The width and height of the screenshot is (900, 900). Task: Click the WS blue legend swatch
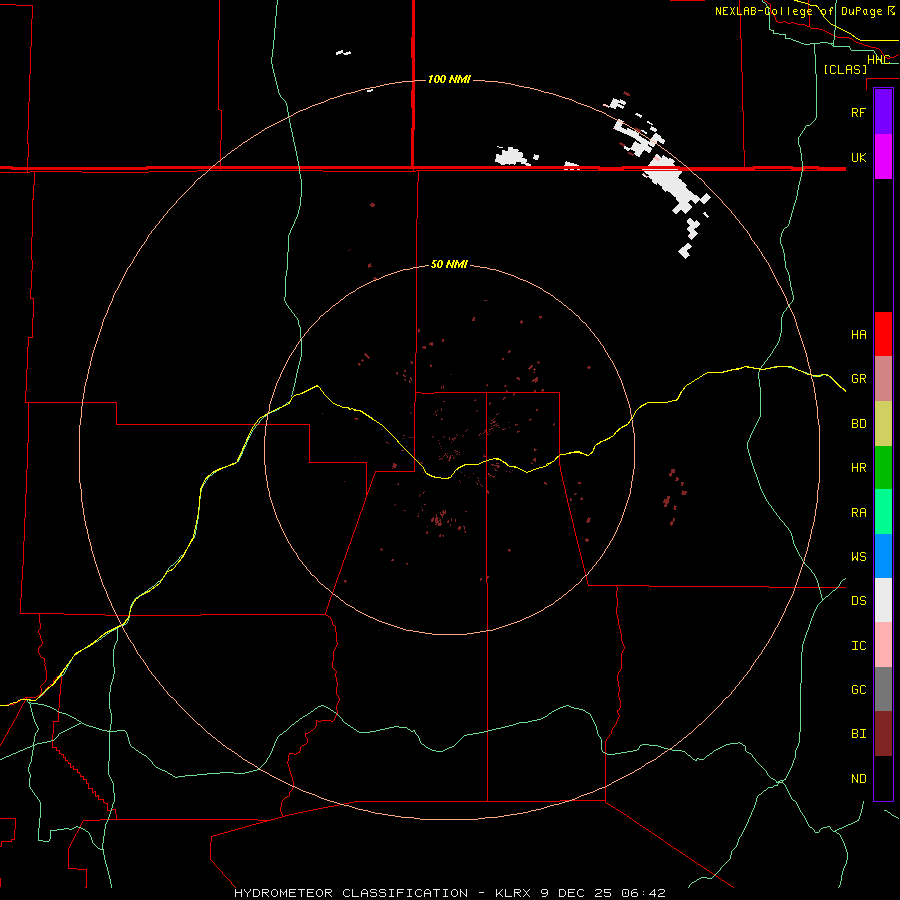(x=883, y=556)
